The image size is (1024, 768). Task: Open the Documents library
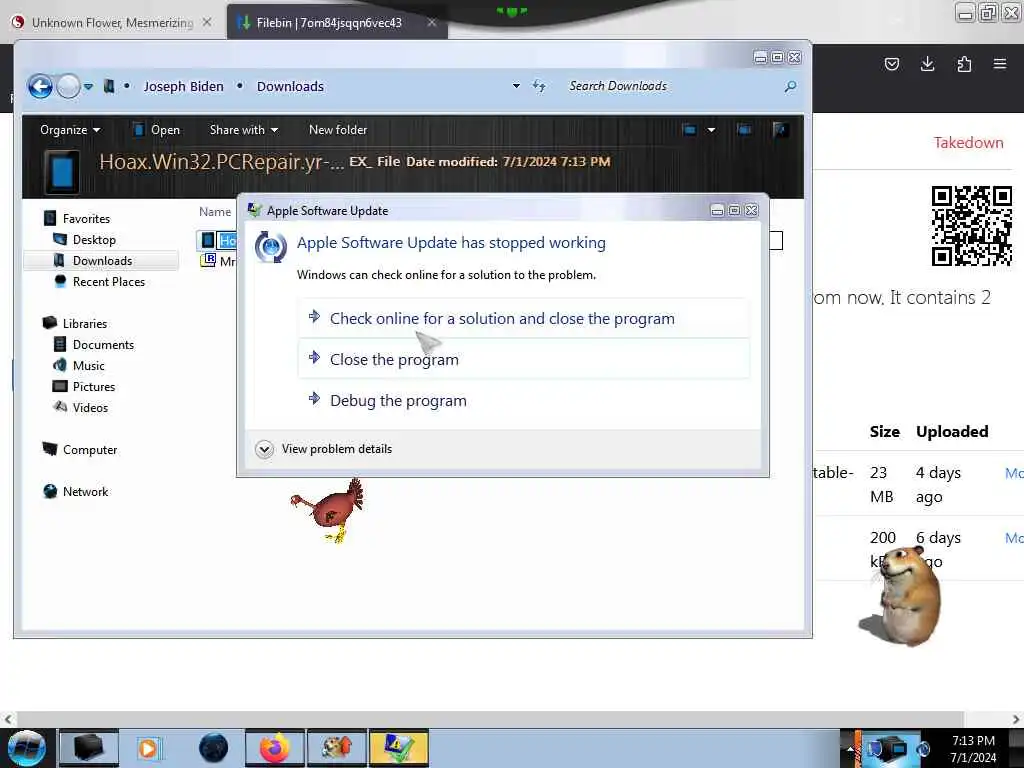point(103,344)
